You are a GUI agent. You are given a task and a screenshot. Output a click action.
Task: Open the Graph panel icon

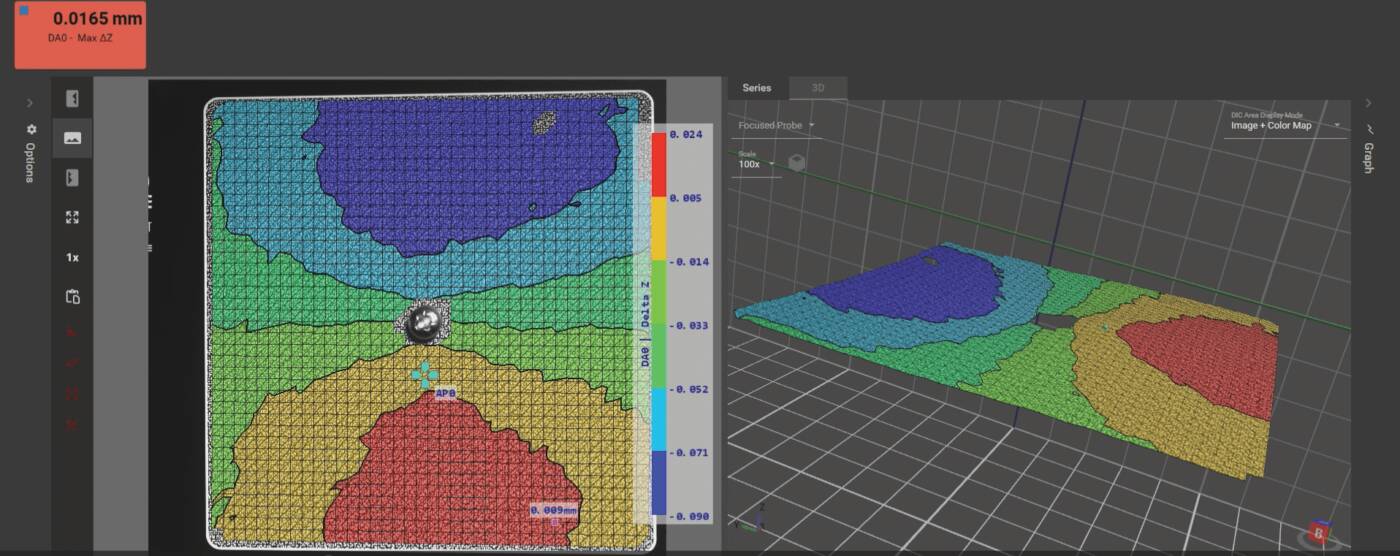click(1368, 130)
